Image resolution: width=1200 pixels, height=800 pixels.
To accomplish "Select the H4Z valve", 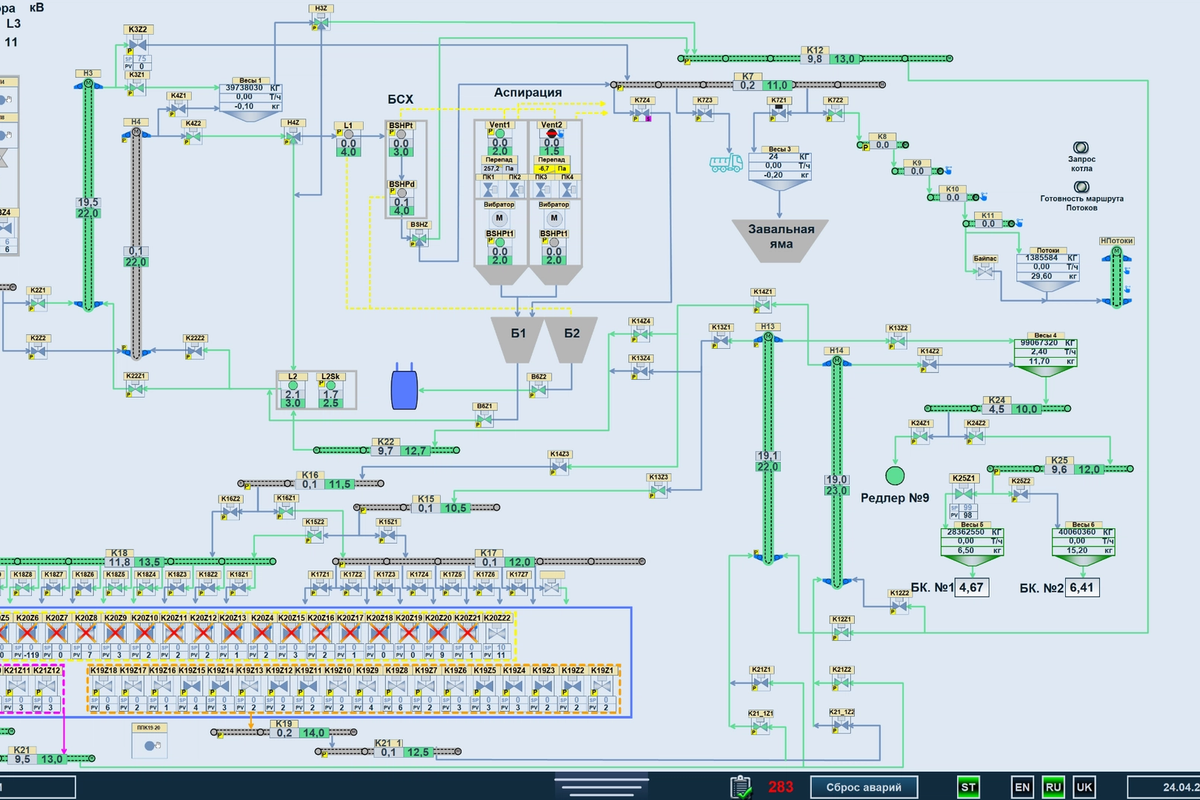I will [x=293, y=138].
